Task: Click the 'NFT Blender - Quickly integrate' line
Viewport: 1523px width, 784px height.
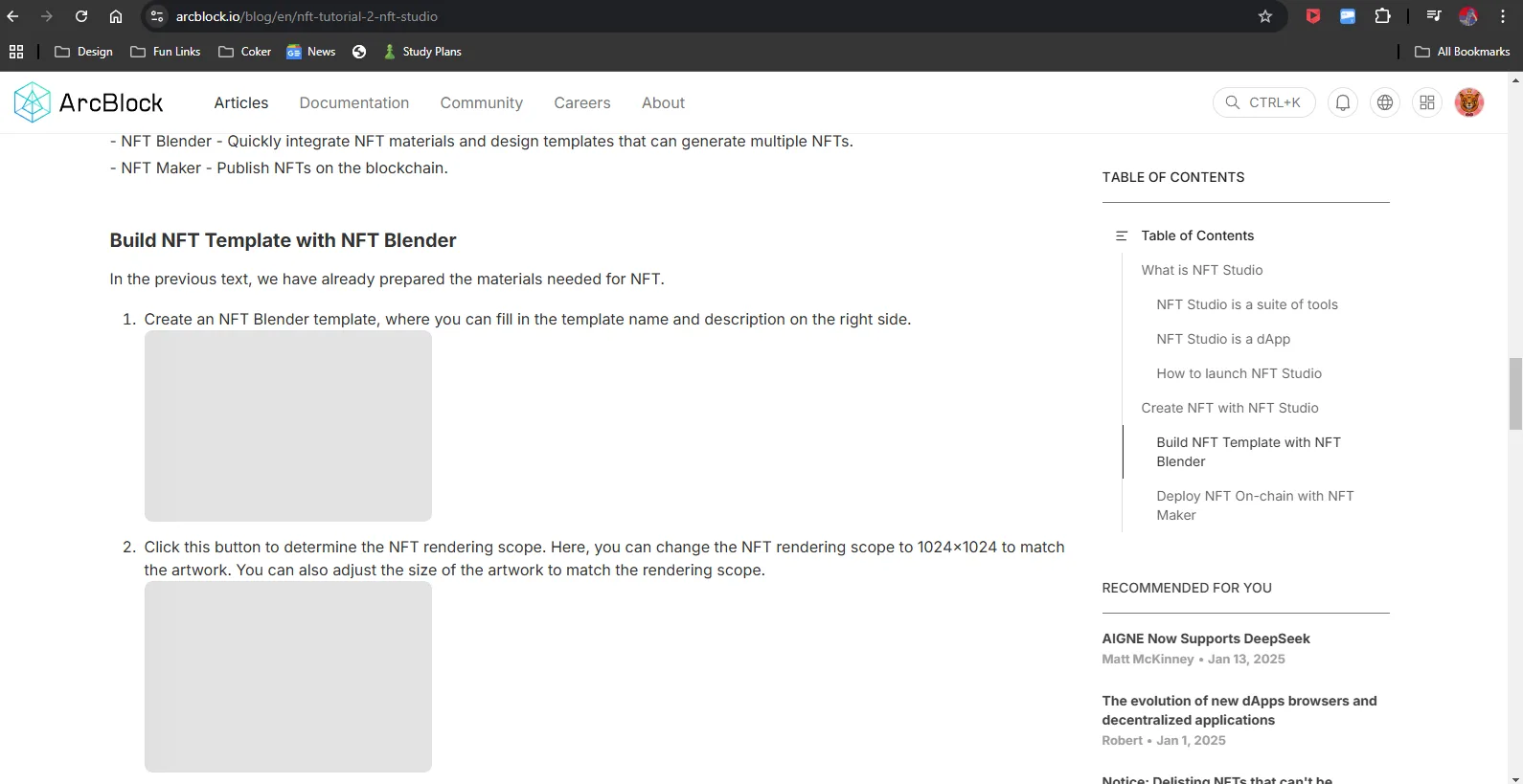Action: click(481, 141)
